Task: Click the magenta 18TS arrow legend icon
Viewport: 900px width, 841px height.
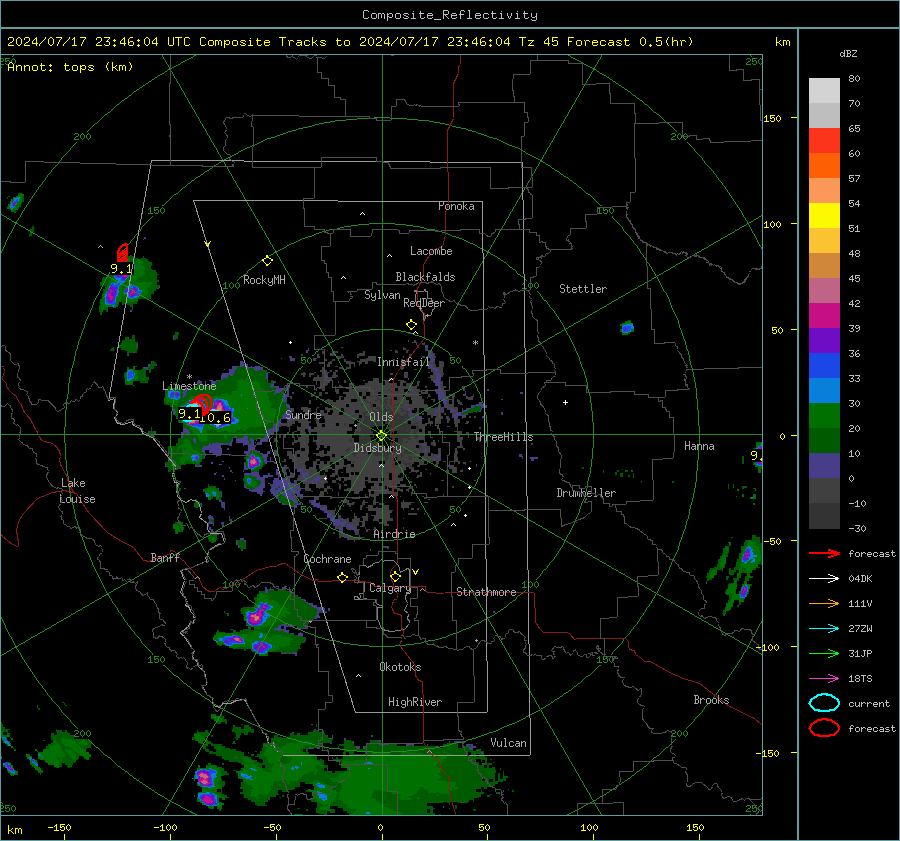Action: coord(824,679)
